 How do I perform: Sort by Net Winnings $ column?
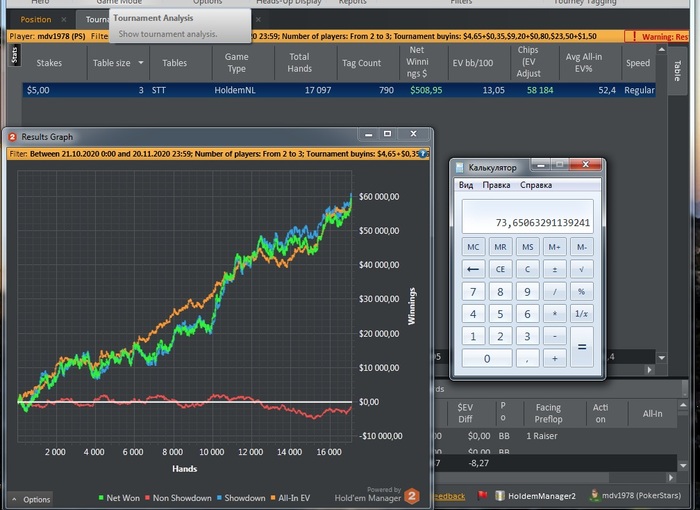(417, 62)
